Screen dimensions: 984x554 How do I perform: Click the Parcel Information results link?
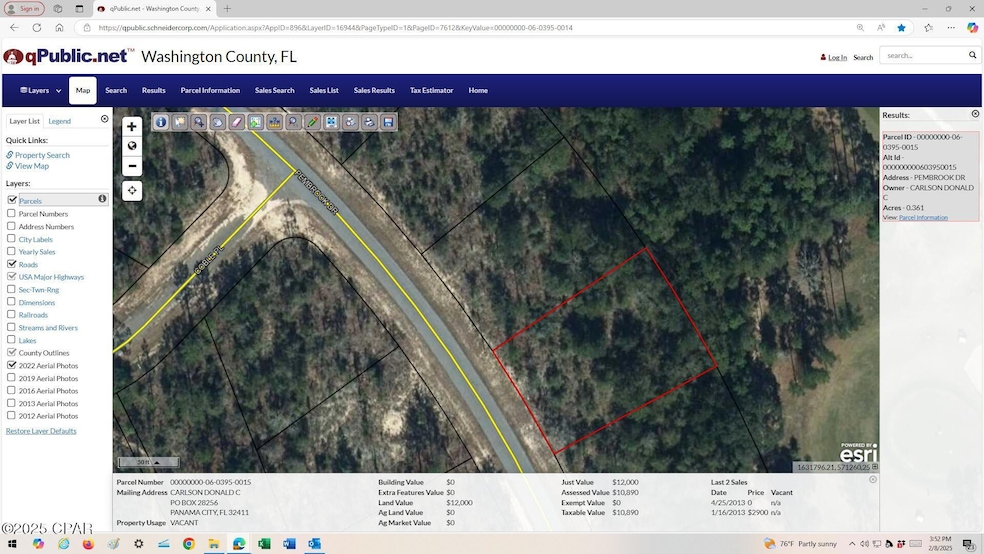click(923, 218)
